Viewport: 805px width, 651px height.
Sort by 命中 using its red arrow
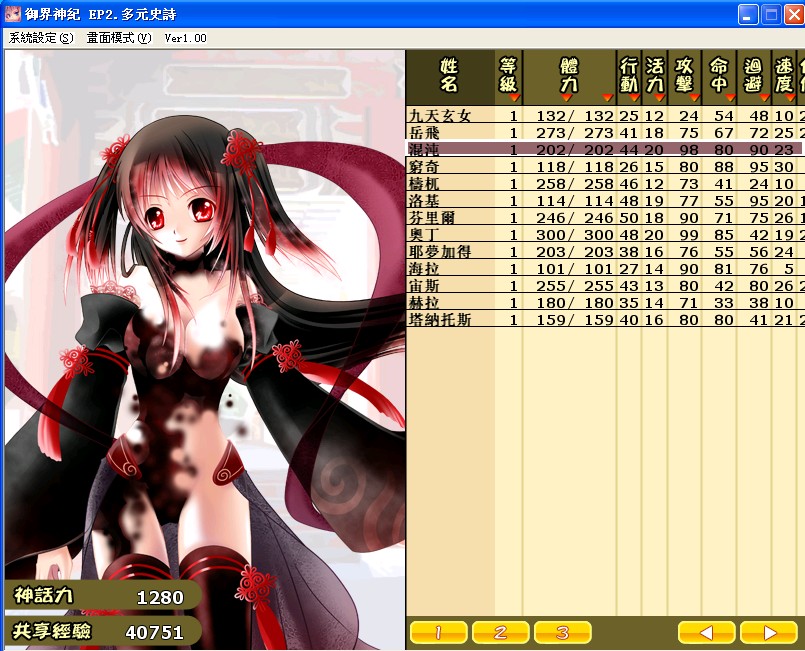coord(730,97)
